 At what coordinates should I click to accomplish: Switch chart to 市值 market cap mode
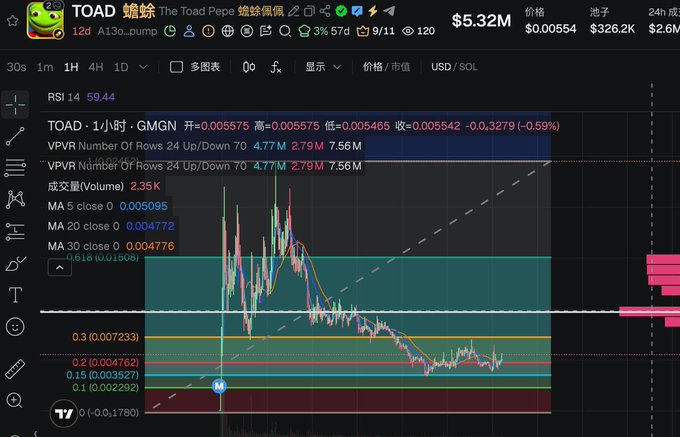click(x=400, y=67)
